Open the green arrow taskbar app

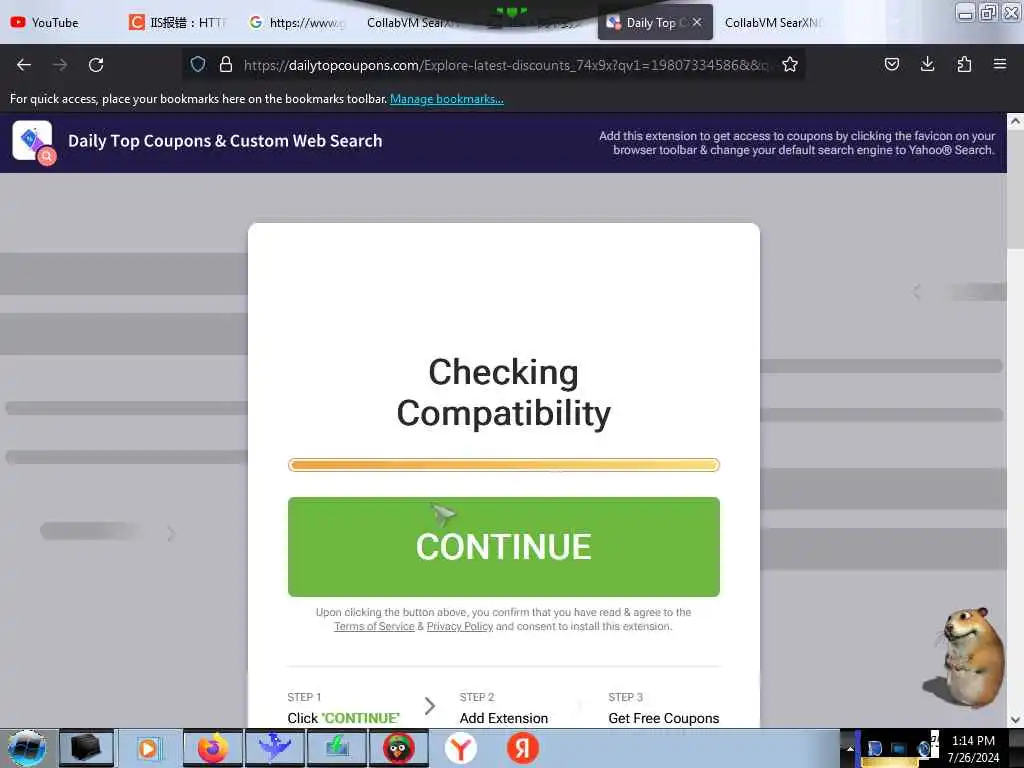click(x=337, y=748)
